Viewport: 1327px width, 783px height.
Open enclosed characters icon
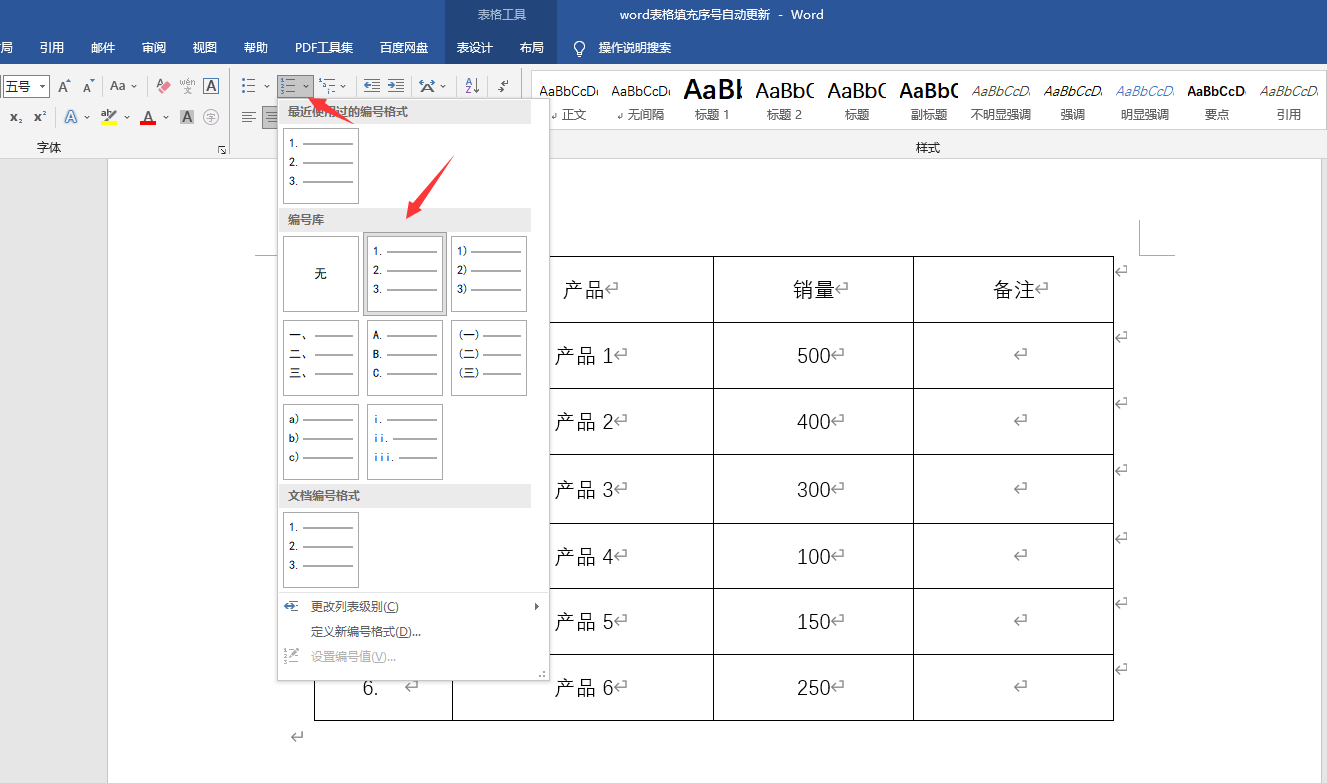pos(211,117)
